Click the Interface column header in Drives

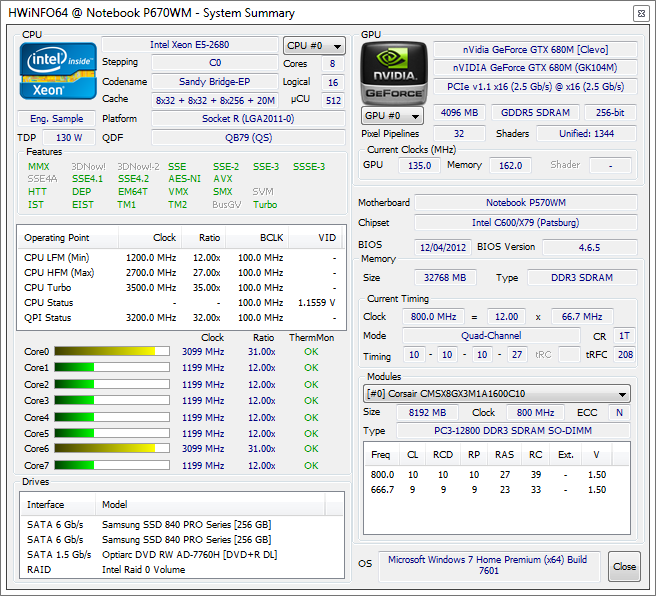(58, 504)
